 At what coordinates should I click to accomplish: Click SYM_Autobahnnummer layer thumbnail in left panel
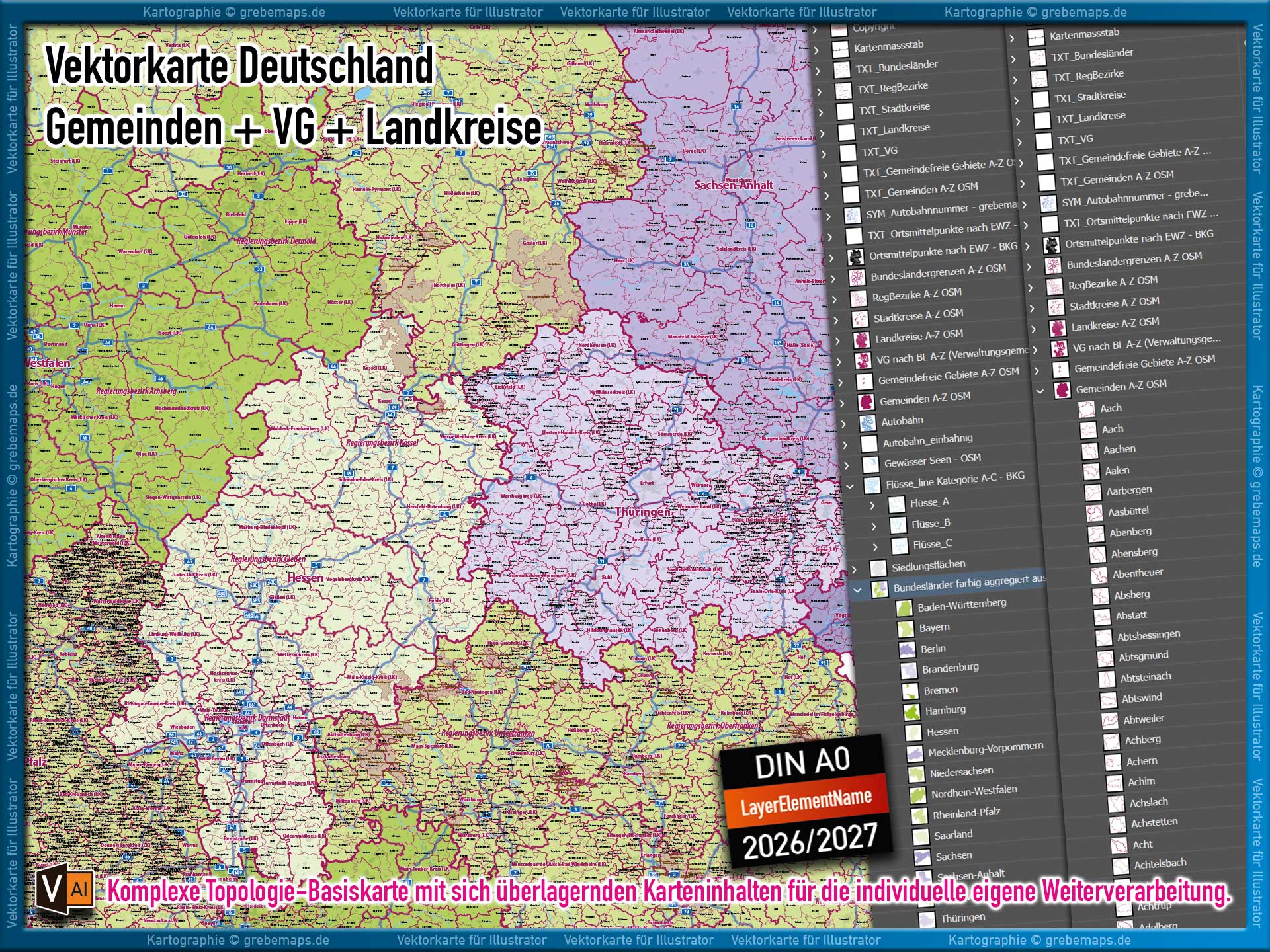point(853,216)
